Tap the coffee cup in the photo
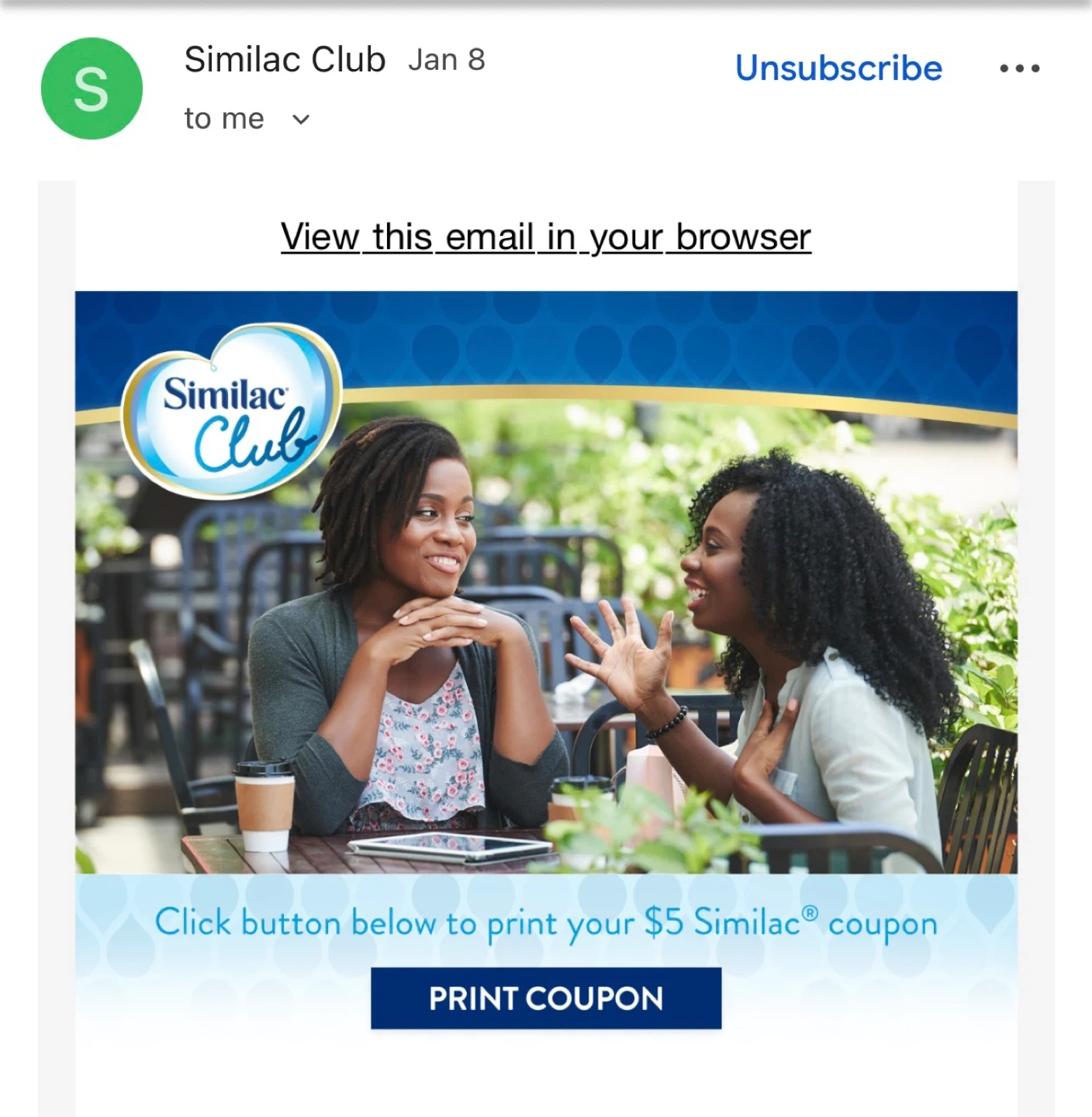The image size is (1092, 1117). point(264,807)
